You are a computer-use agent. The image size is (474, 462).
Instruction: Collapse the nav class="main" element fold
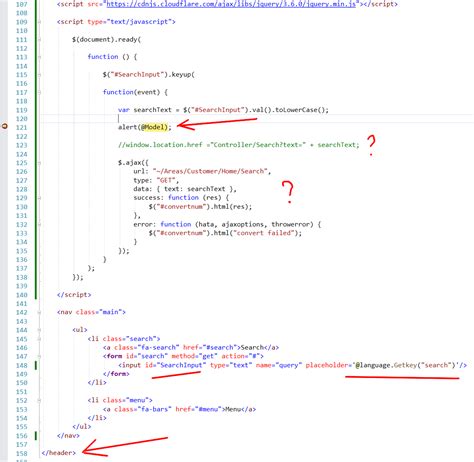[39, 312]
